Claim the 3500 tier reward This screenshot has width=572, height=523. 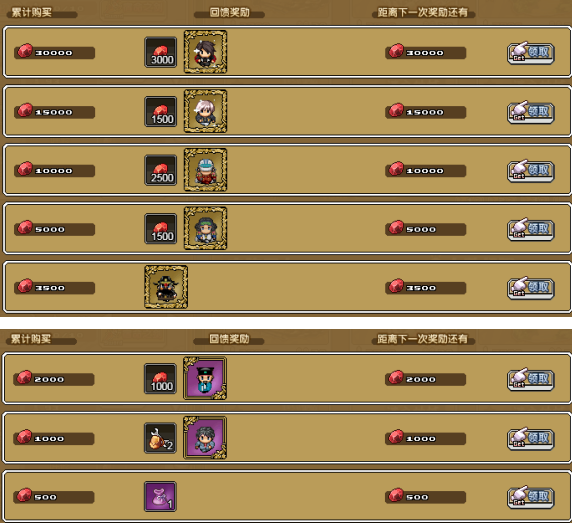click(x=531, y=288)
